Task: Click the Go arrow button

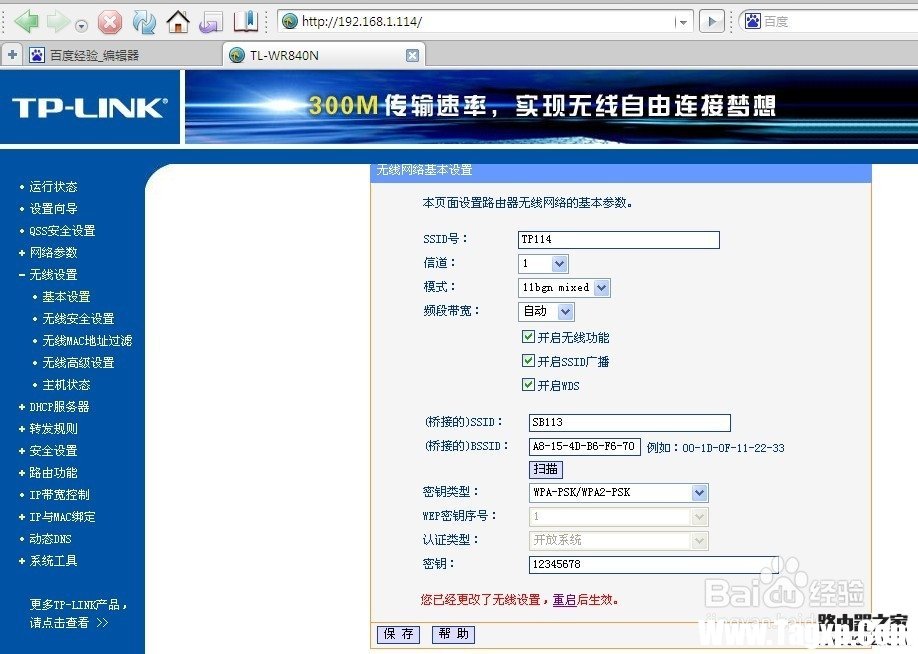Action: (x=712, y=22)
